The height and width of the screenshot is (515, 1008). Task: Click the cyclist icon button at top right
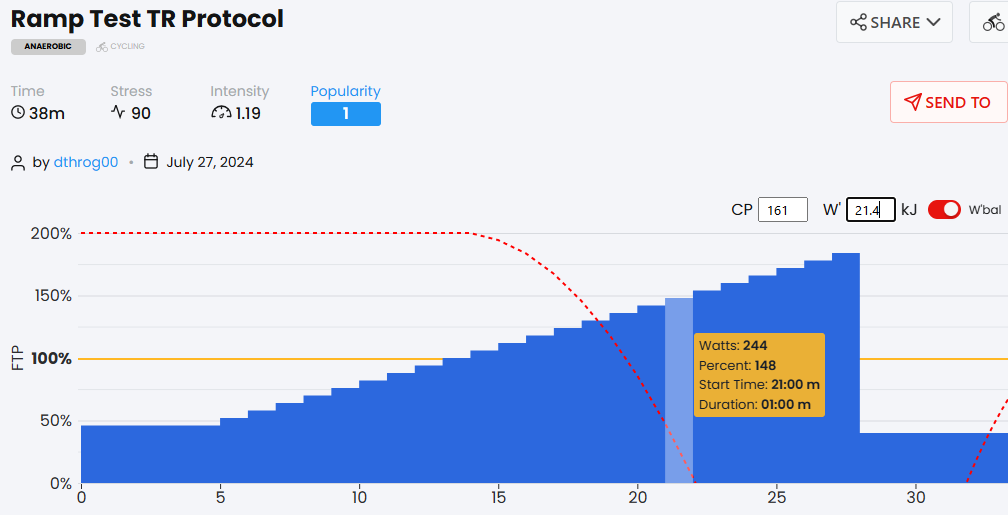(993, 22)
